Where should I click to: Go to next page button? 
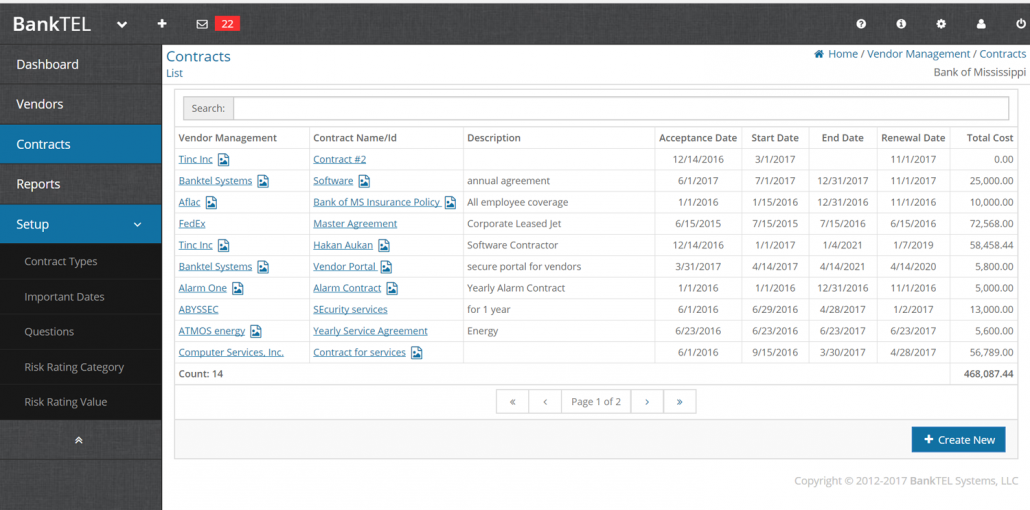(647, 402)
